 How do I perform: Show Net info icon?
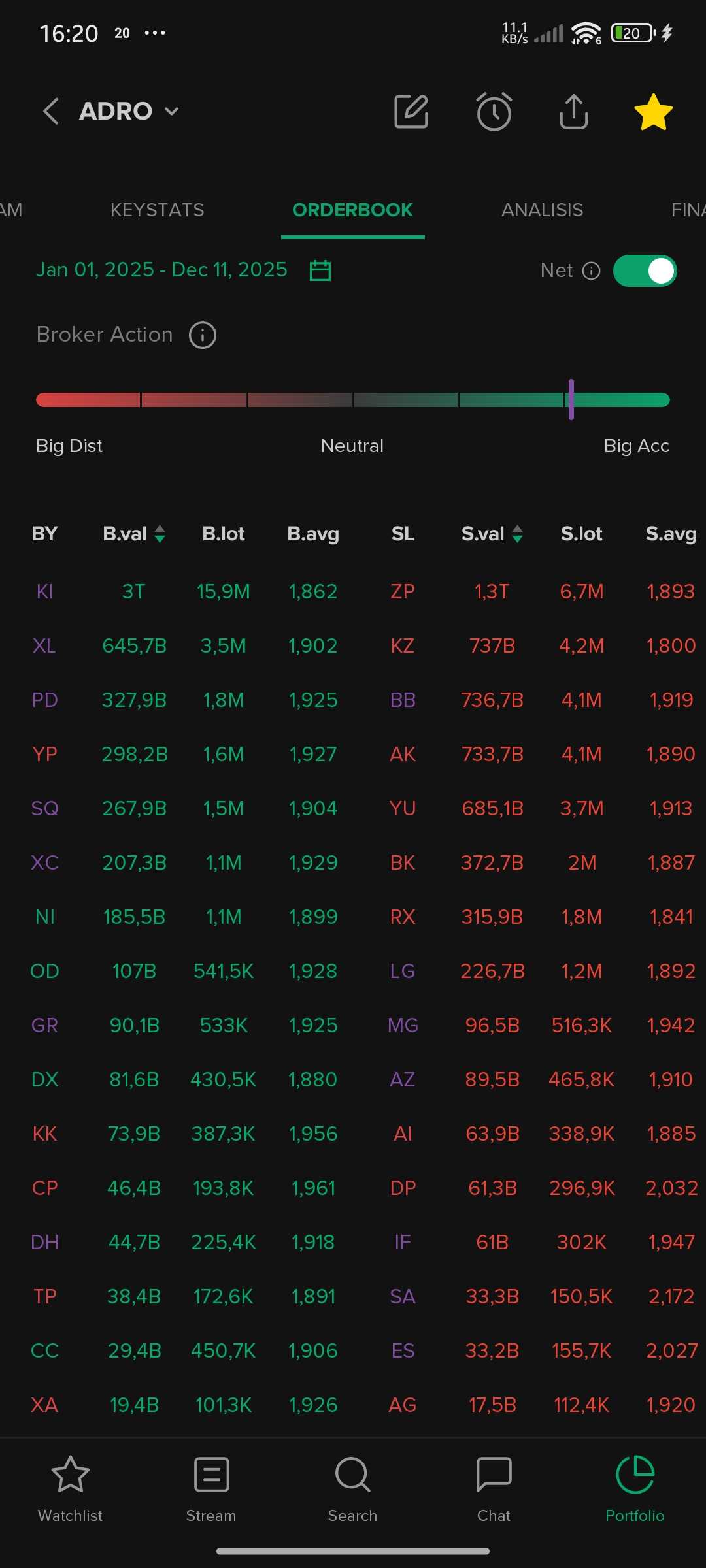(592, 270)
